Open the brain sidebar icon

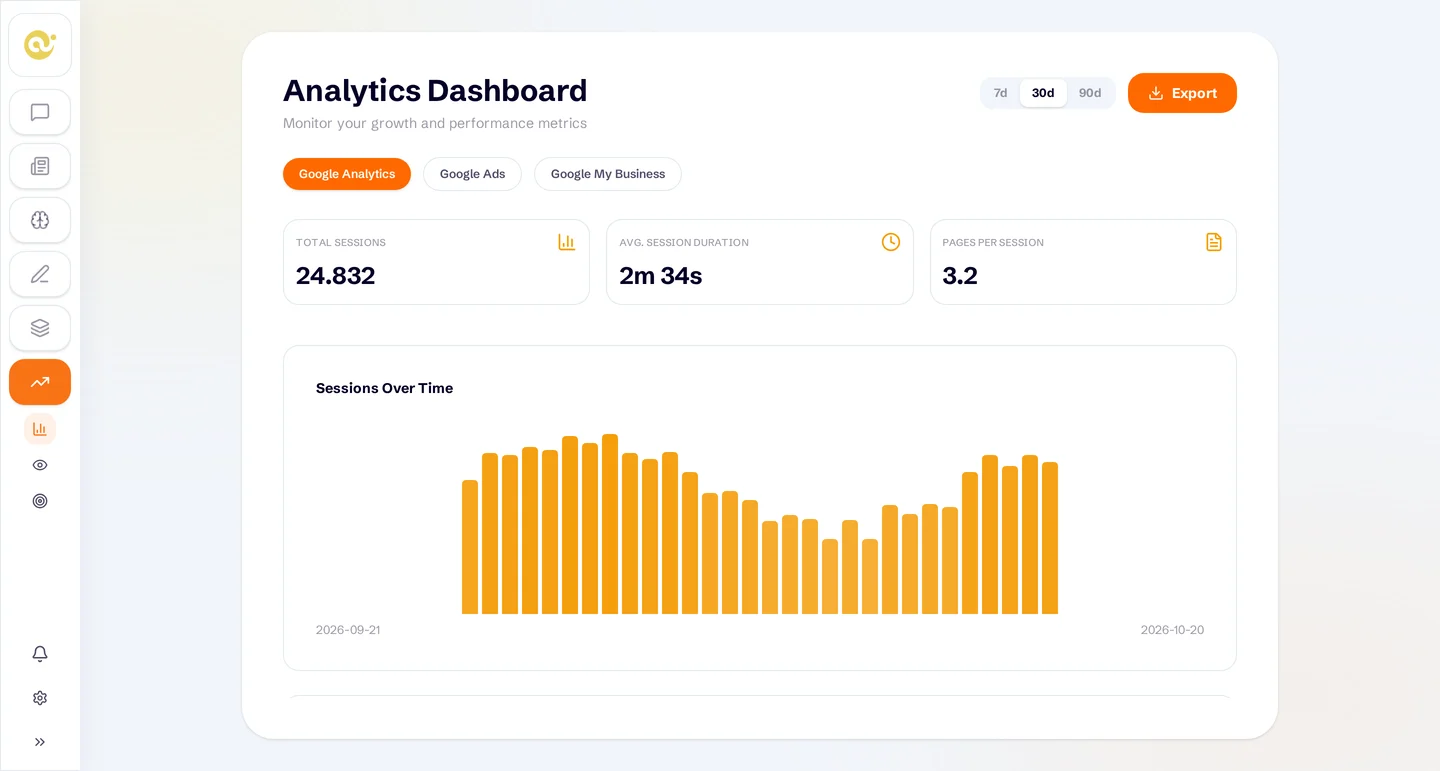point(40,220)
